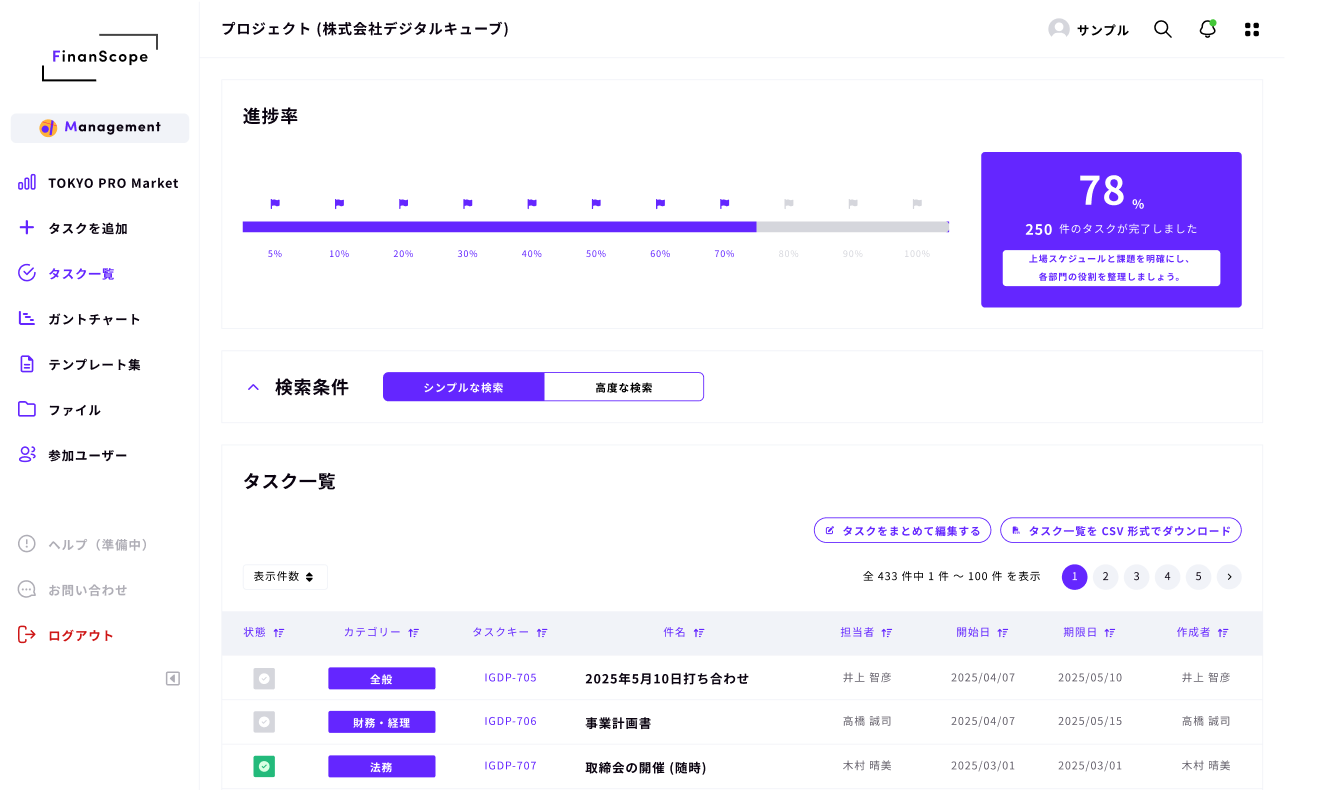The image size is (1320, 790).
Task: Click the 全般 category tag
Action: (x=382, y=679)
